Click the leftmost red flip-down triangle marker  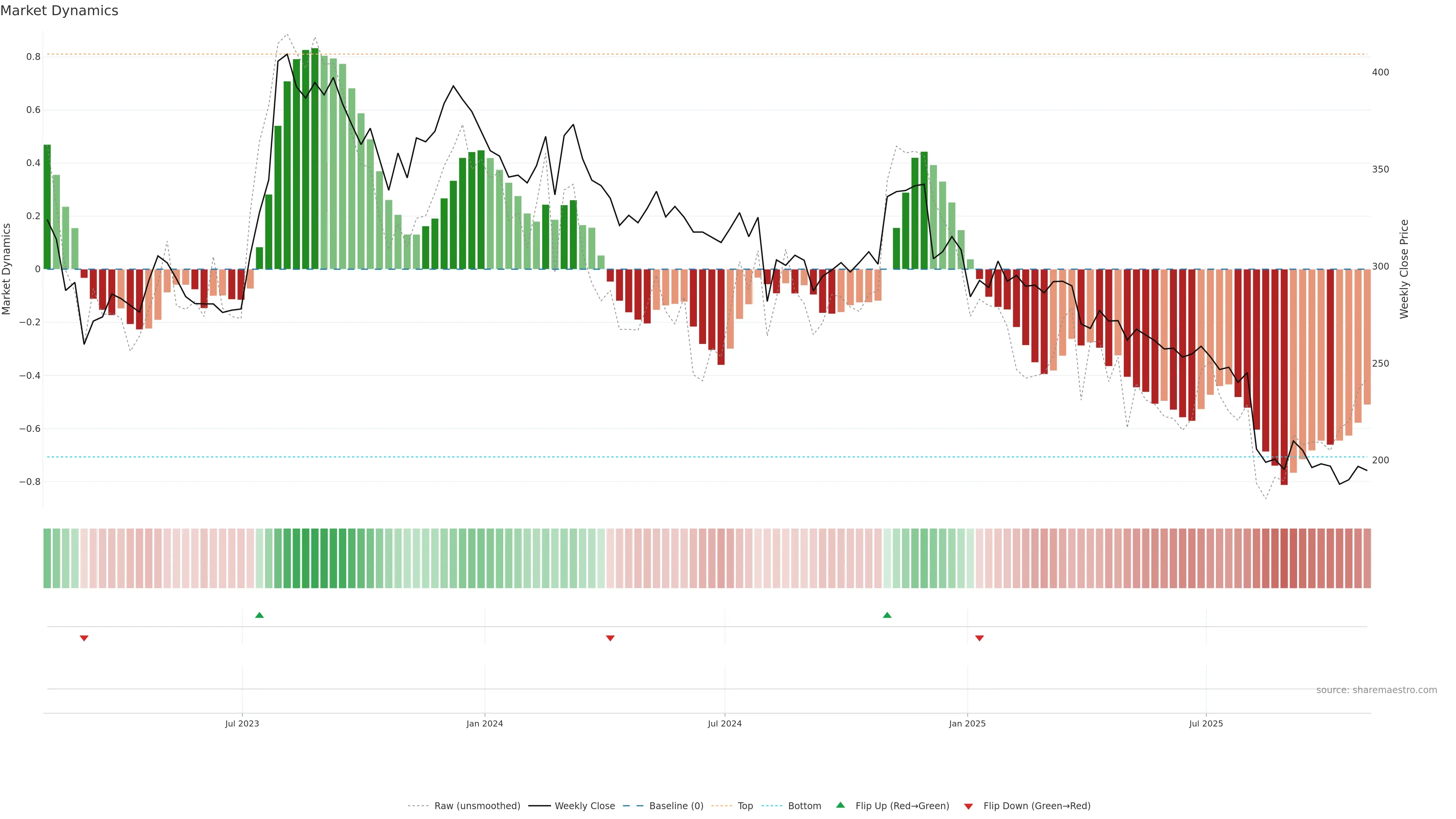click(84, 638)
